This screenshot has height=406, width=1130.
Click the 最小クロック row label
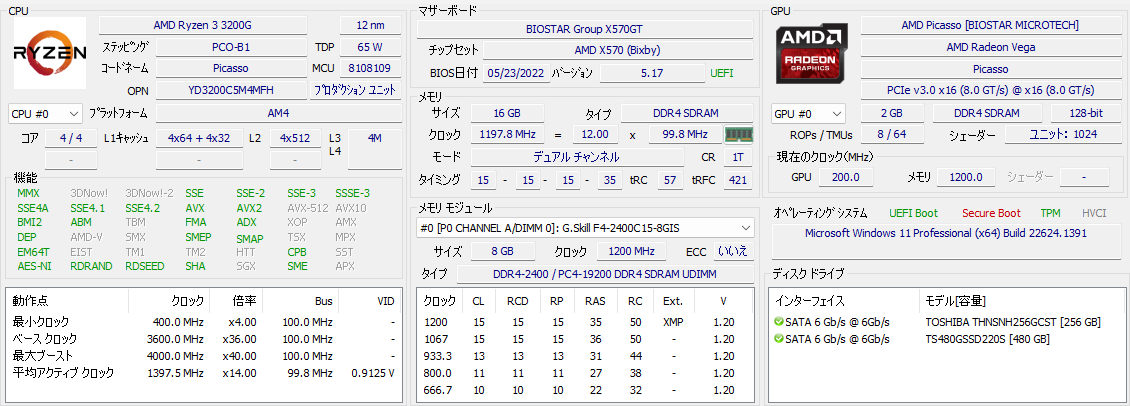pos(40,322)
